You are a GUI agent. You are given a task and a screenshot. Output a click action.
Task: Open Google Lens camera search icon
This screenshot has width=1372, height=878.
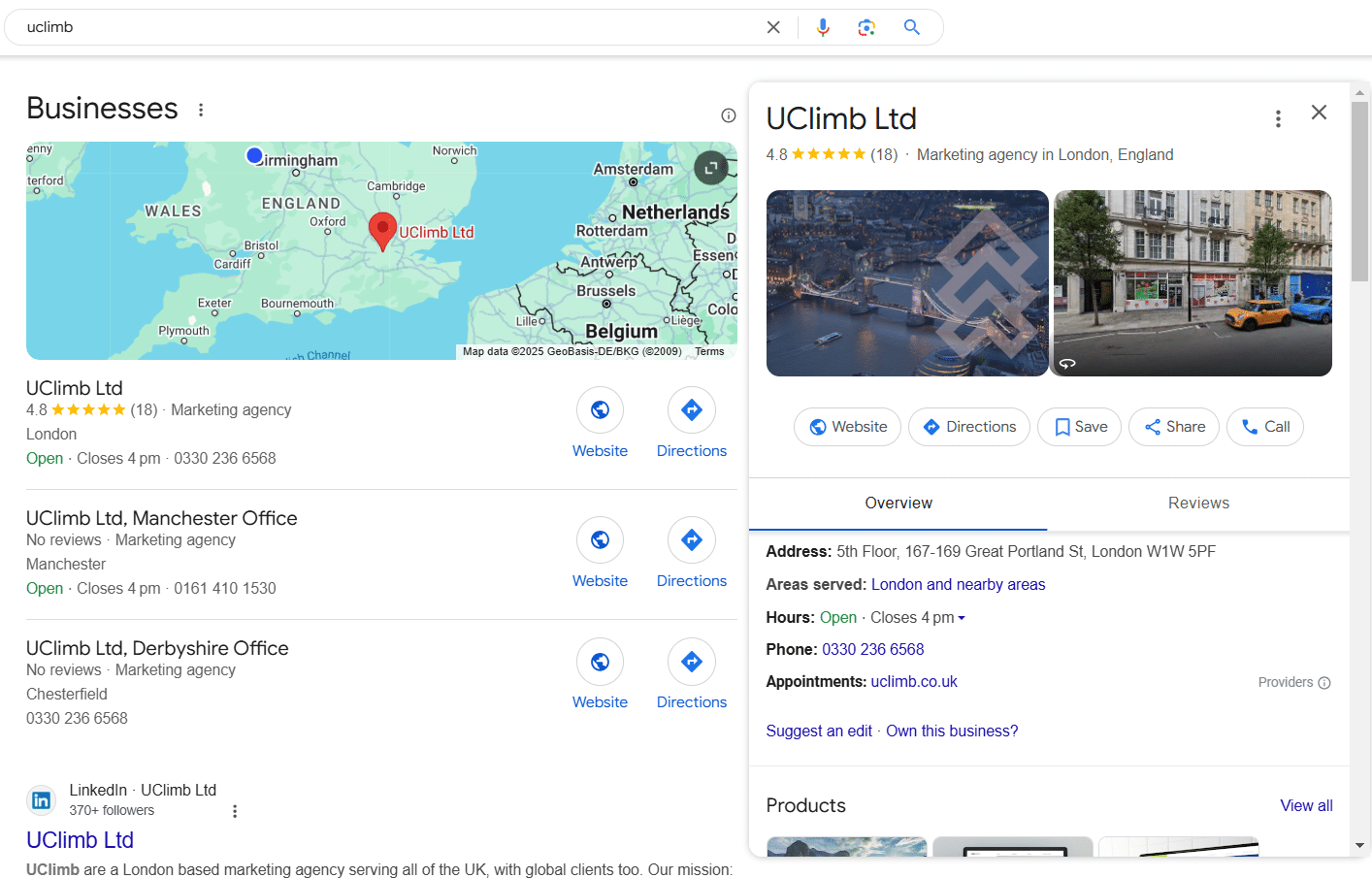point(866,26)
